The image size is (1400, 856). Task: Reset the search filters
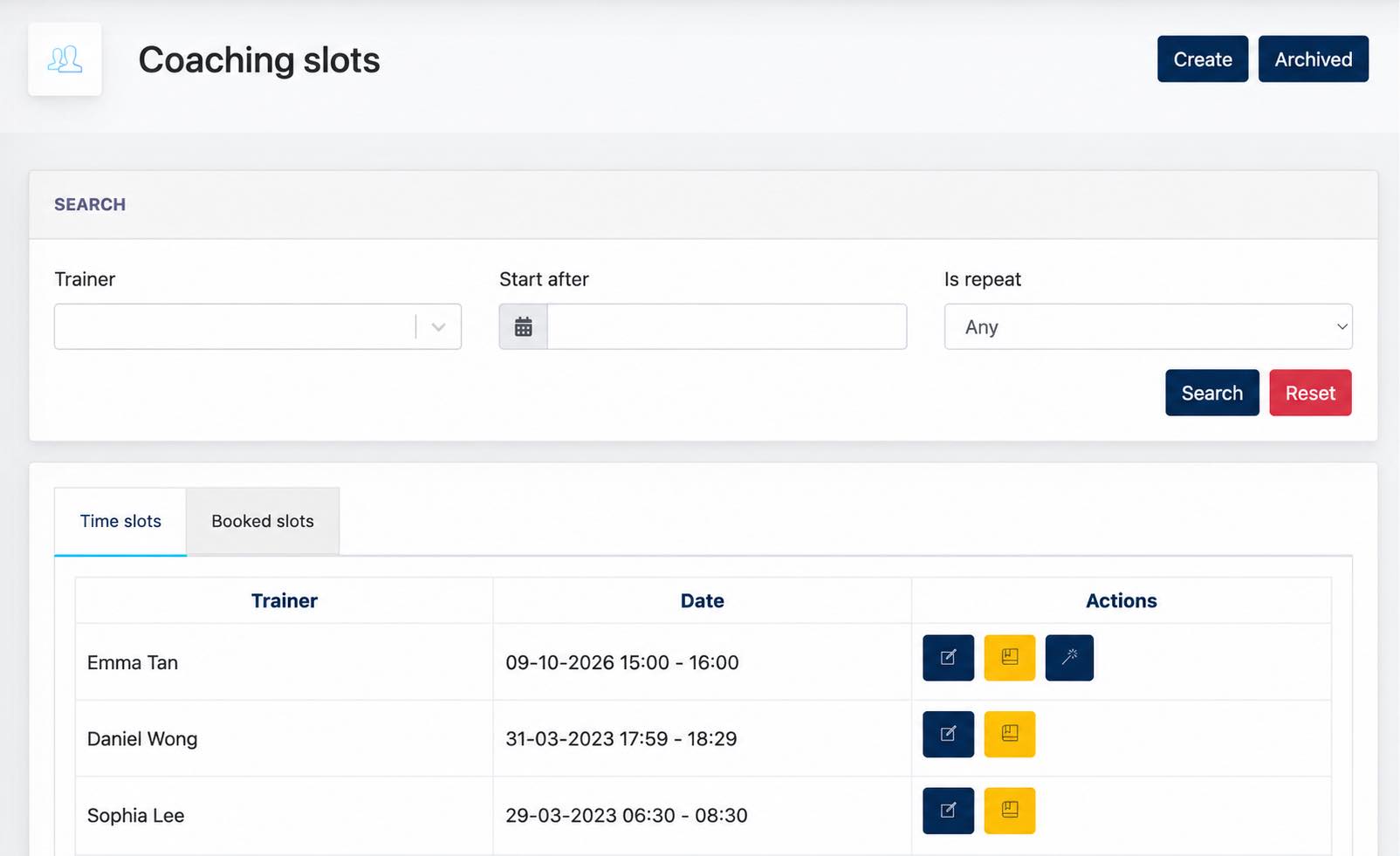1310,393
